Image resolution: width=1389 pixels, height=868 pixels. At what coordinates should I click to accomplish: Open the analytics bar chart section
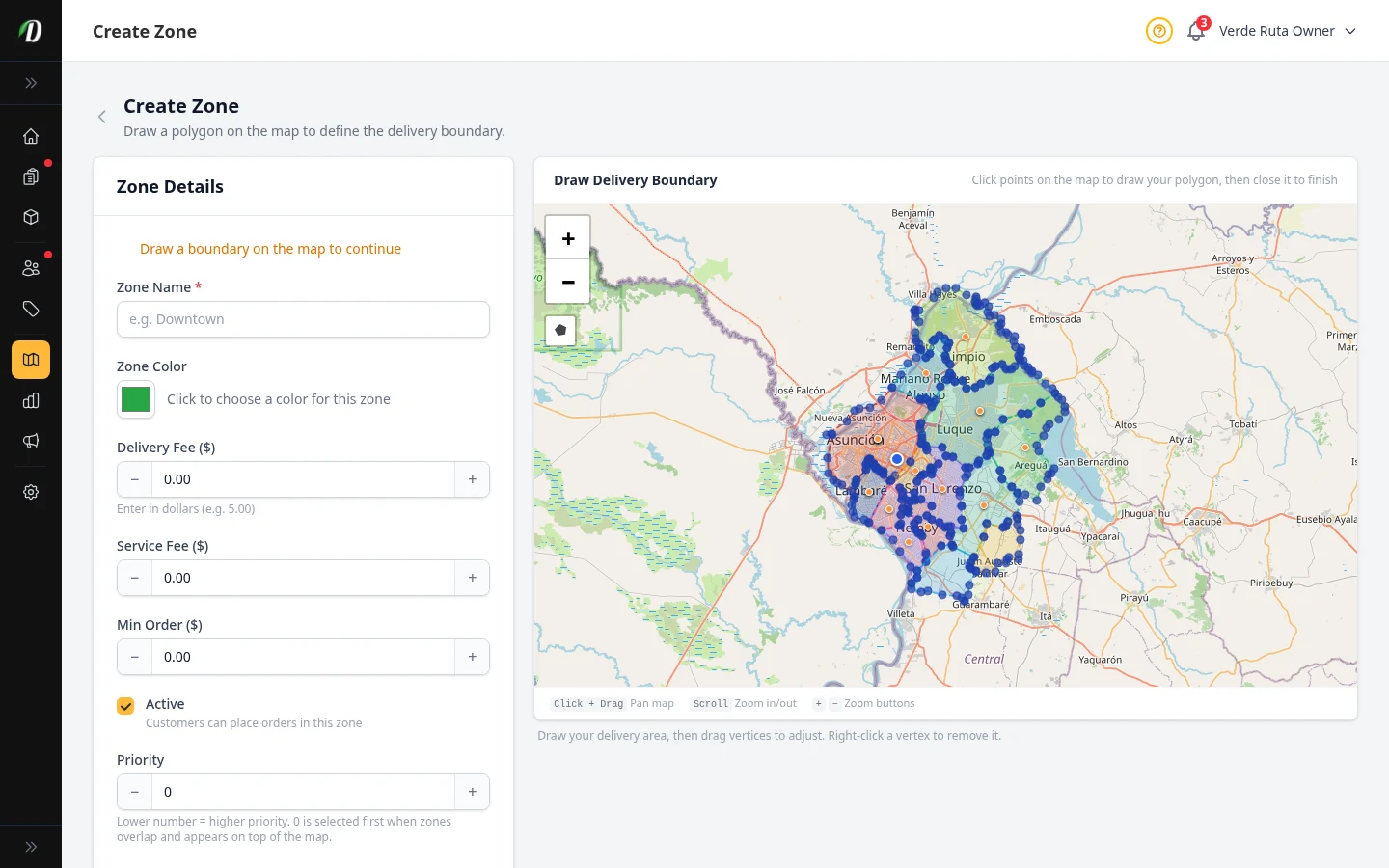(31, 400)
